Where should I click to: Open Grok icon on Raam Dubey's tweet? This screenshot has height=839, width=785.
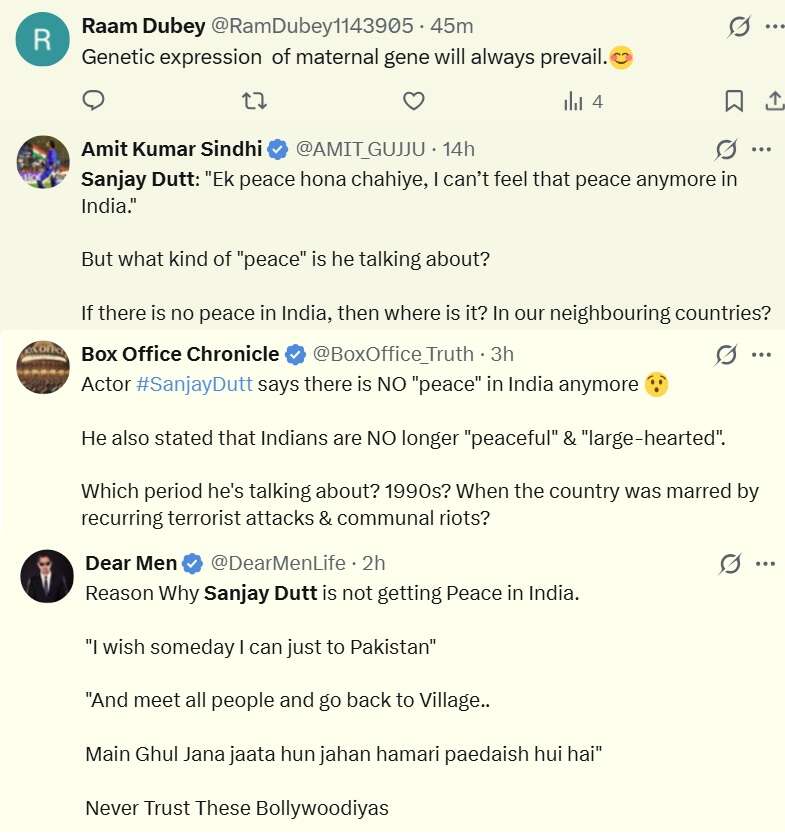click(x=739, y=26)
